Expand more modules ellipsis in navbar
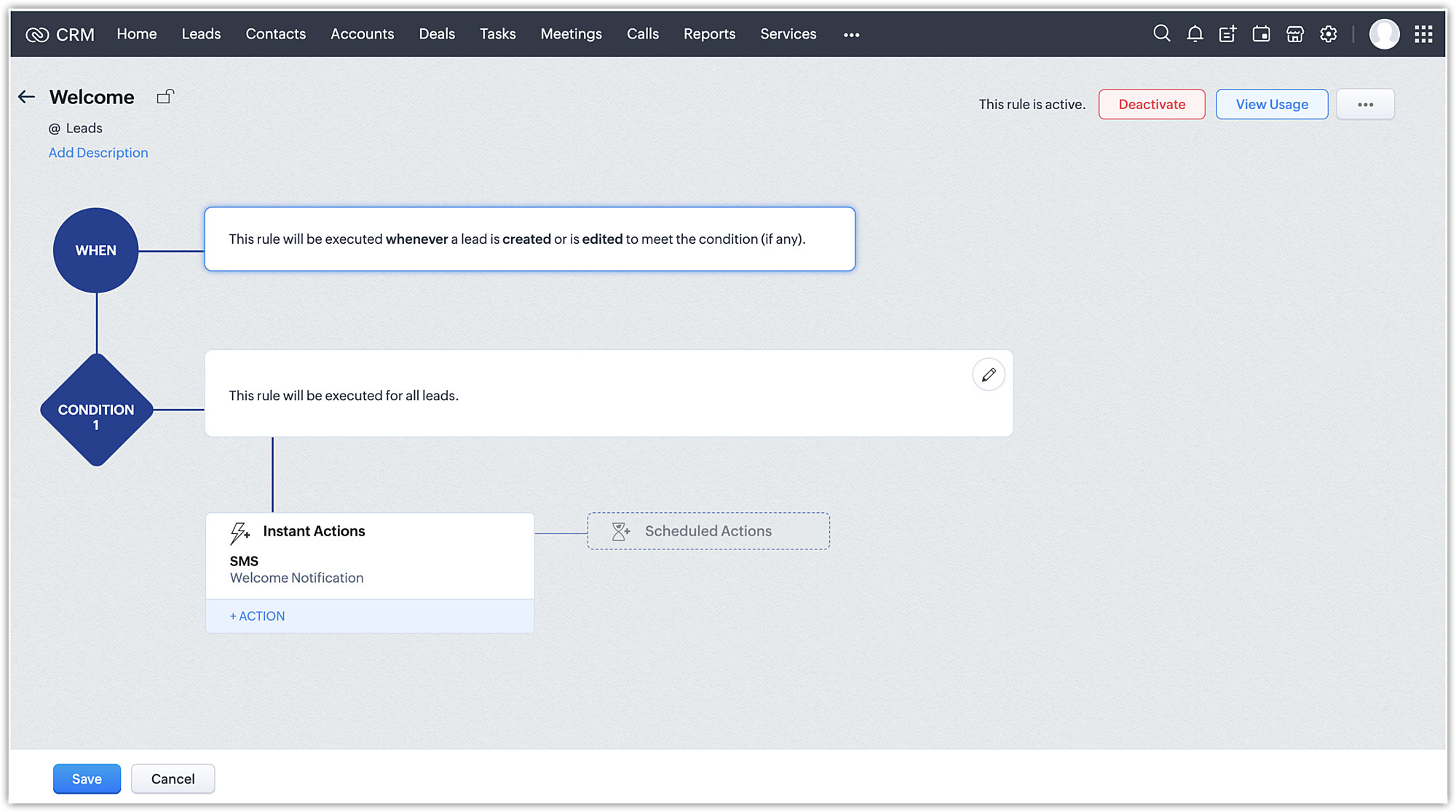Viewport: 1456px width, 812px height. (x=851, y=34)
